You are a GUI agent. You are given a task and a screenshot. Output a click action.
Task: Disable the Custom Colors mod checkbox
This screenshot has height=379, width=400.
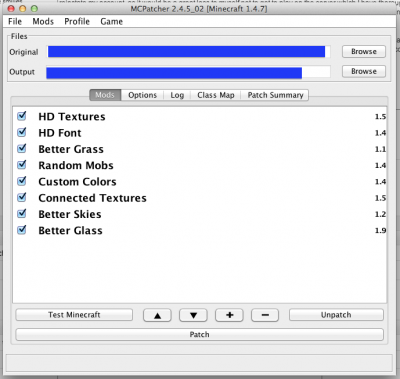22,181
